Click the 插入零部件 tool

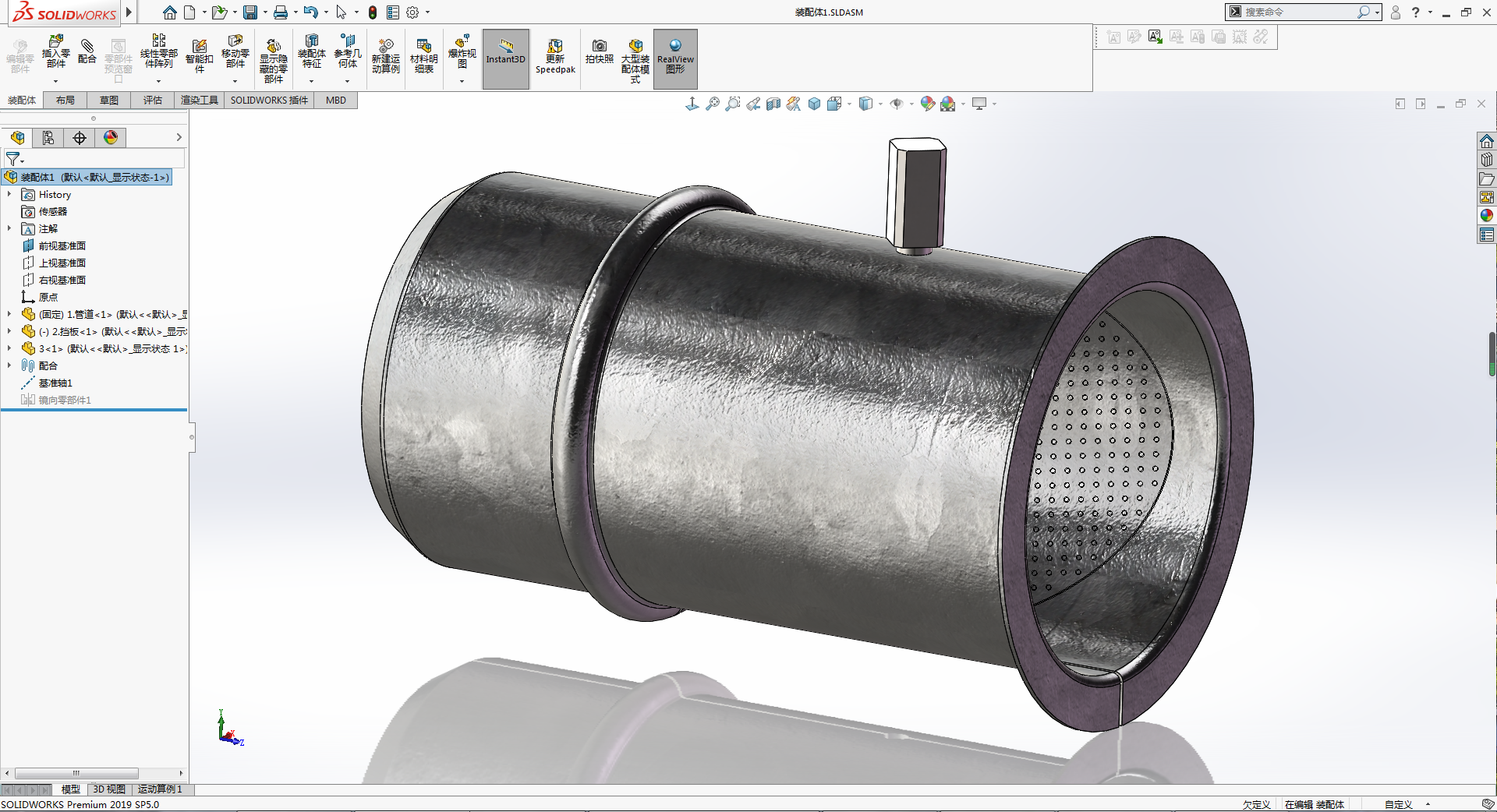coord(55,52)
